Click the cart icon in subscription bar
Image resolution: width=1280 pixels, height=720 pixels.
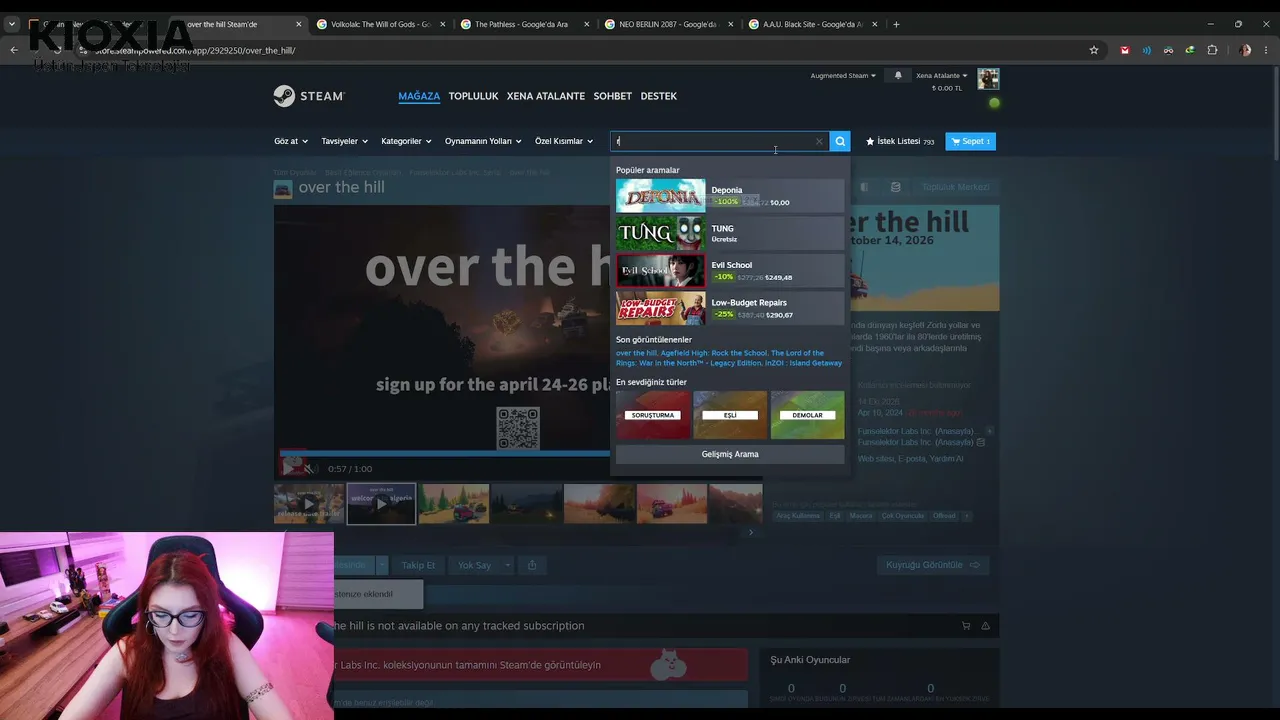(x=966, y=626)
